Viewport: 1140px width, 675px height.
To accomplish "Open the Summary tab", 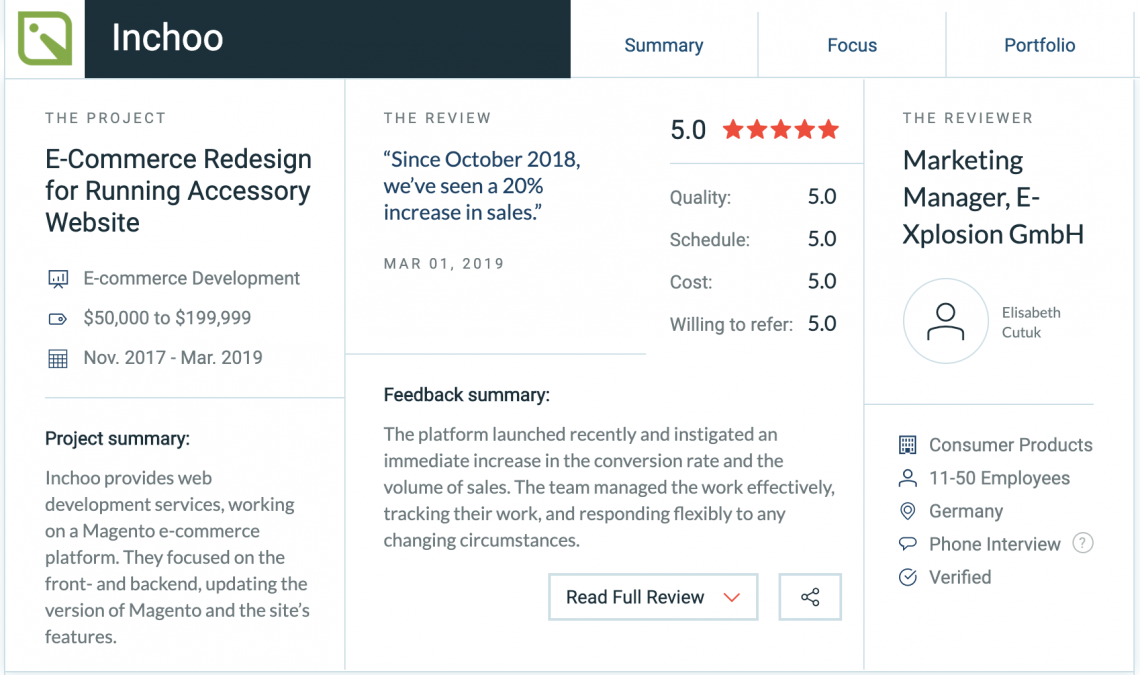I will click(664, 45).
